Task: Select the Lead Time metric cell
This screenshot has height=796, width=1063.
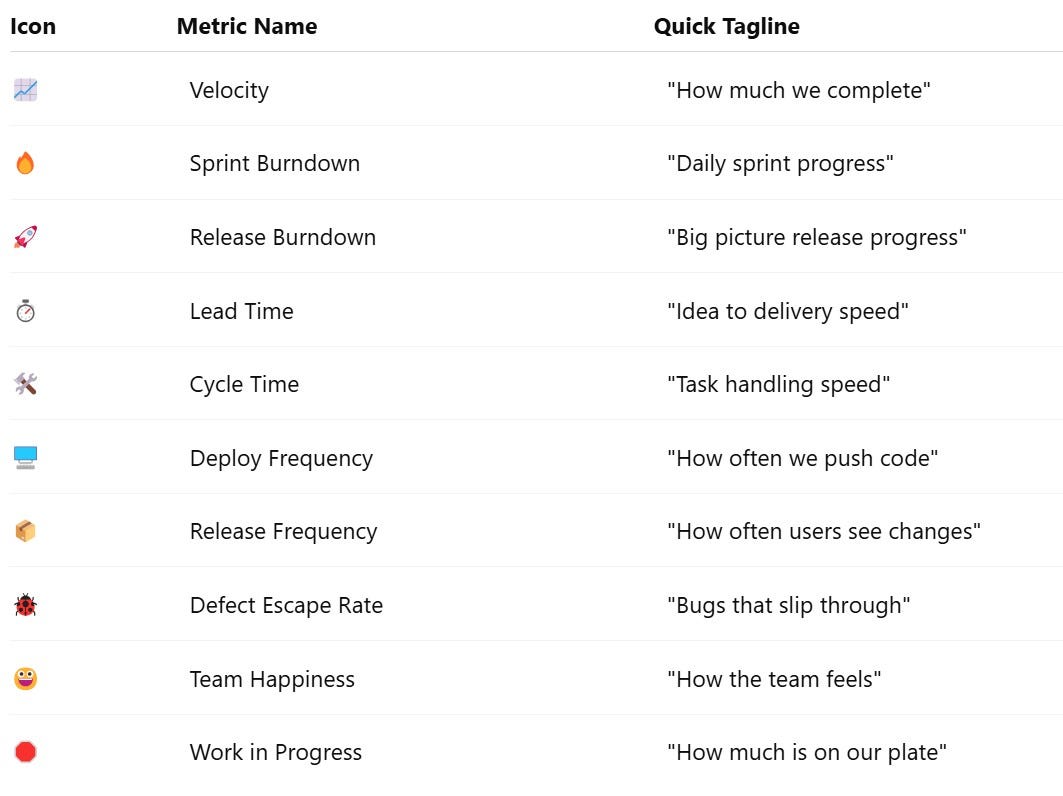Action: 241,311
